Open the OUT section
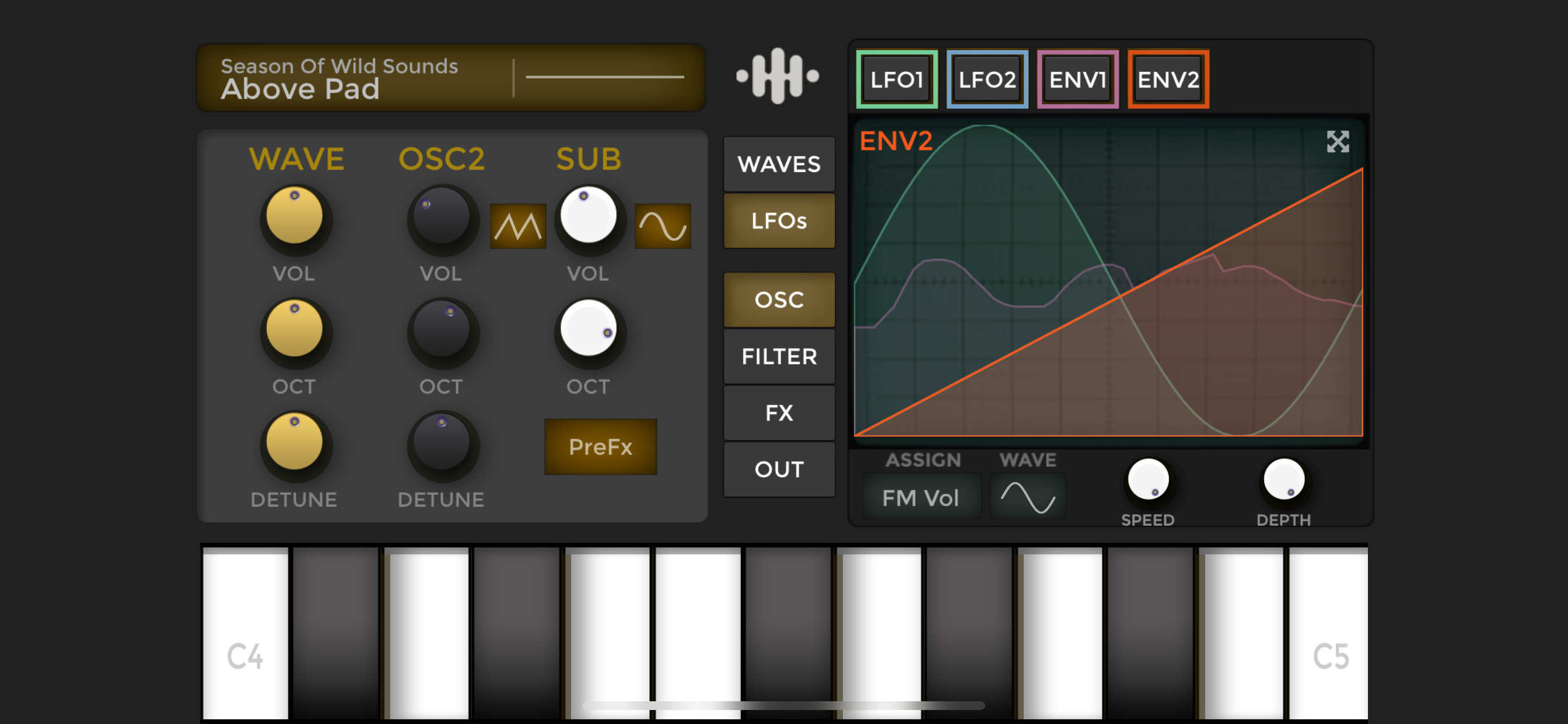Viewport: 1568px width, 724px height. click(779, 469)
